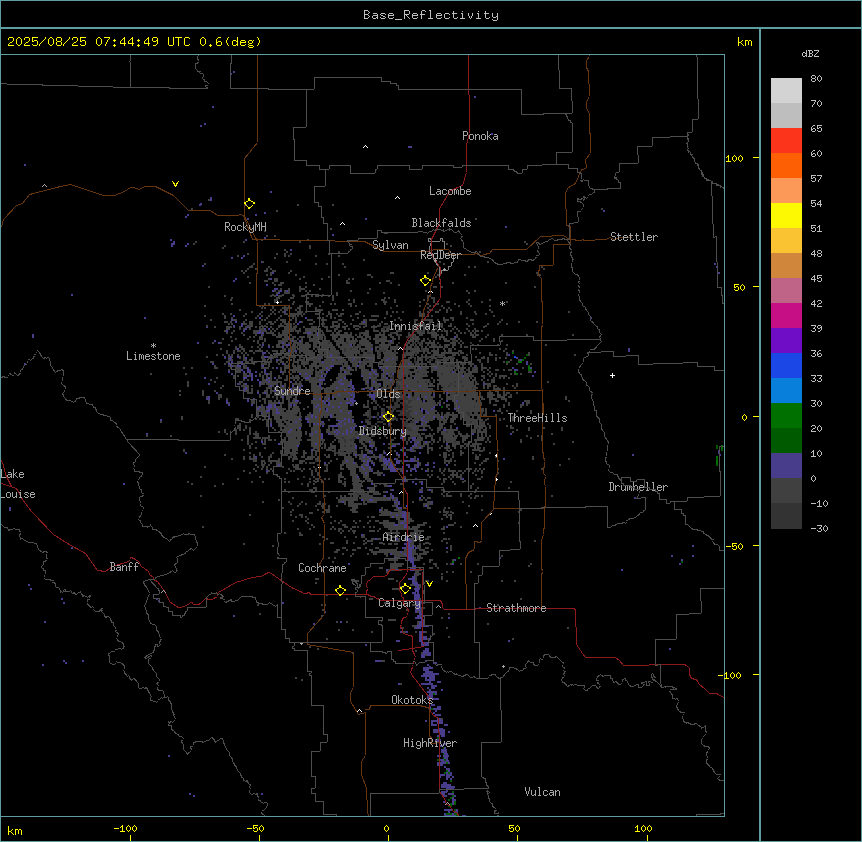Click the km unit label at bottom left
Viewport: 862px width, 842px height.
[15, 830]
